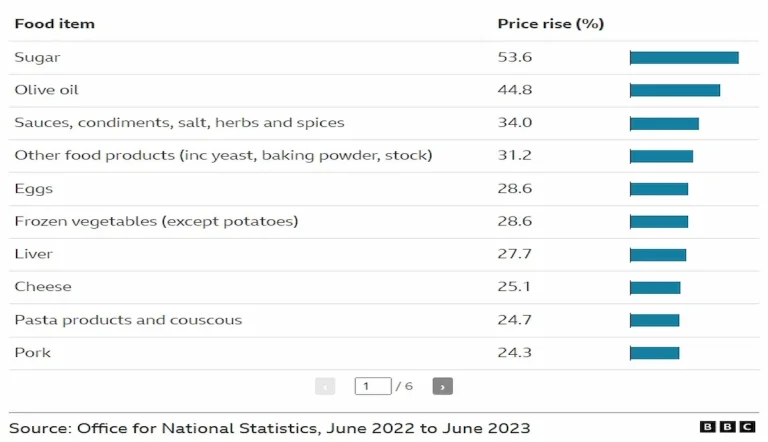The width and height of the screenshot is (768, 442).
Task: Select the Olive oil row label
Action: click(47, 90)
